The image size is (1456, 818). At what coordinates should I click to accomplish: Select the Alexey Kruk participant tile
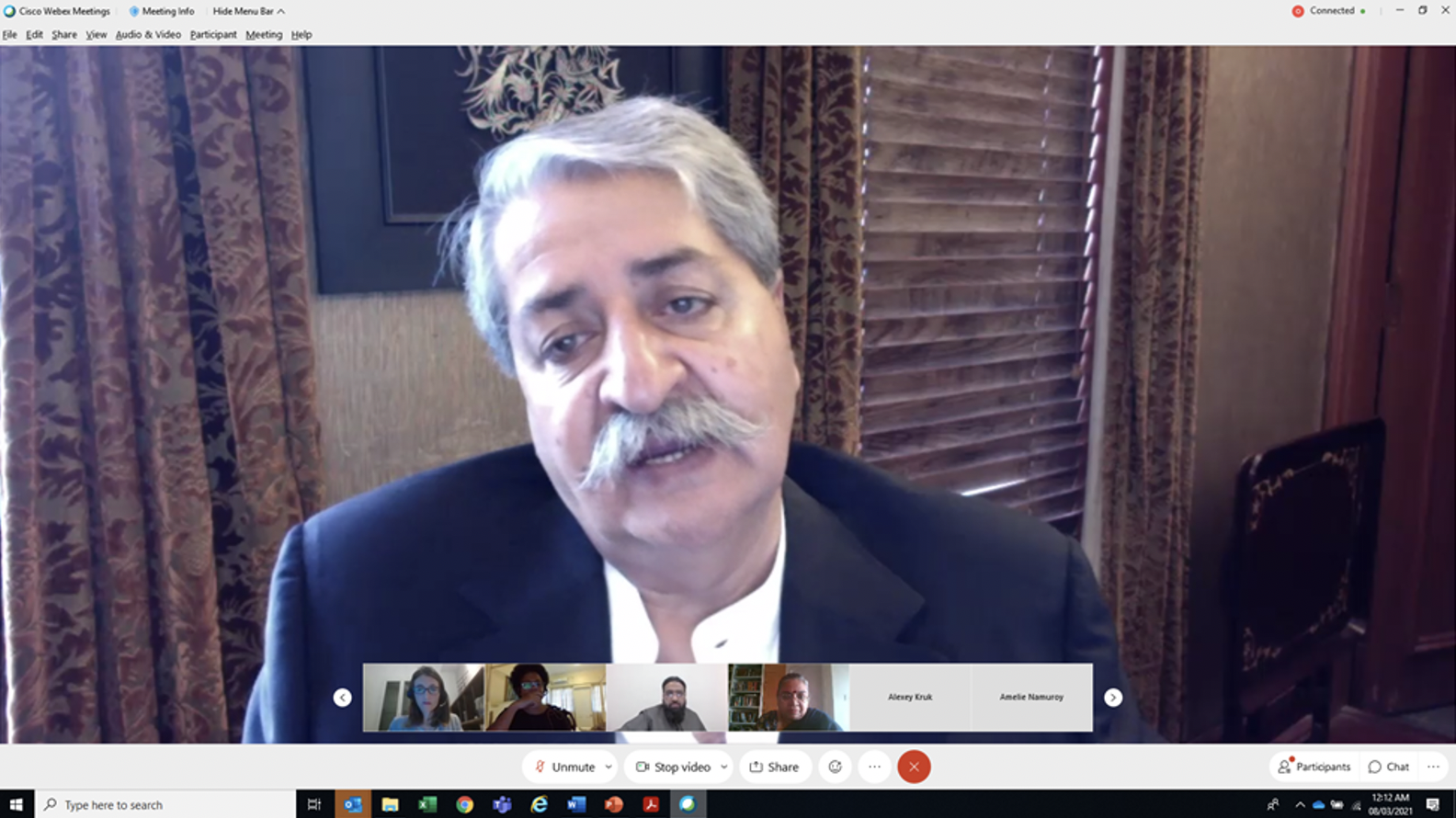[x=910, y=697]
